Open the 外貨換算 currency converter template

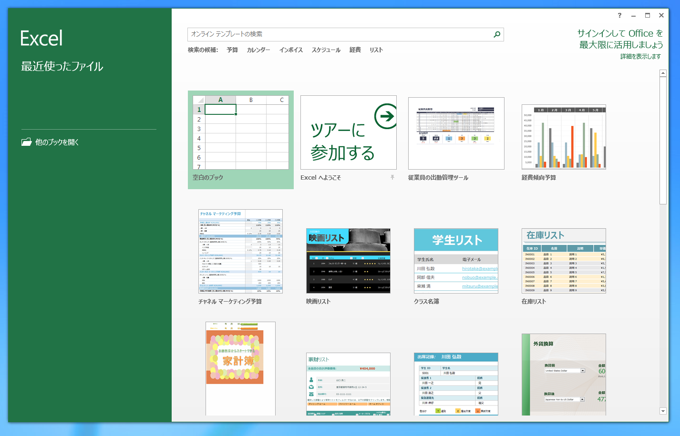click(563, 374)
